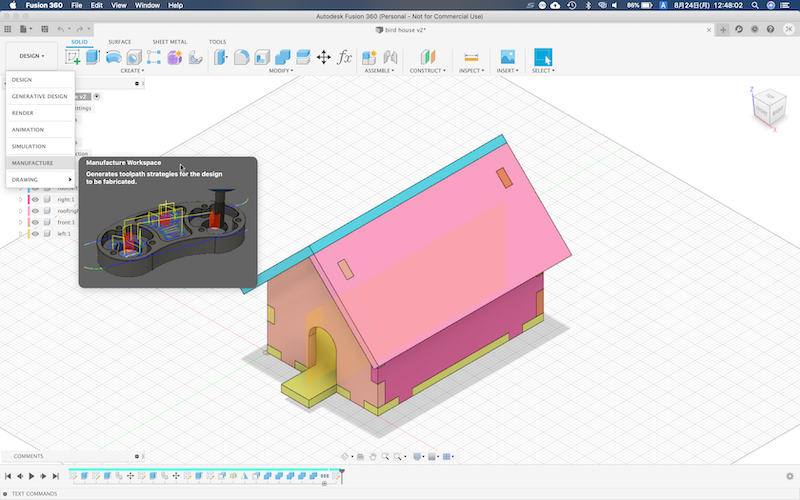Screen dimensions: 800x500
Task: Click the purple Create Form tool
Action: click(x=174, y=57)
